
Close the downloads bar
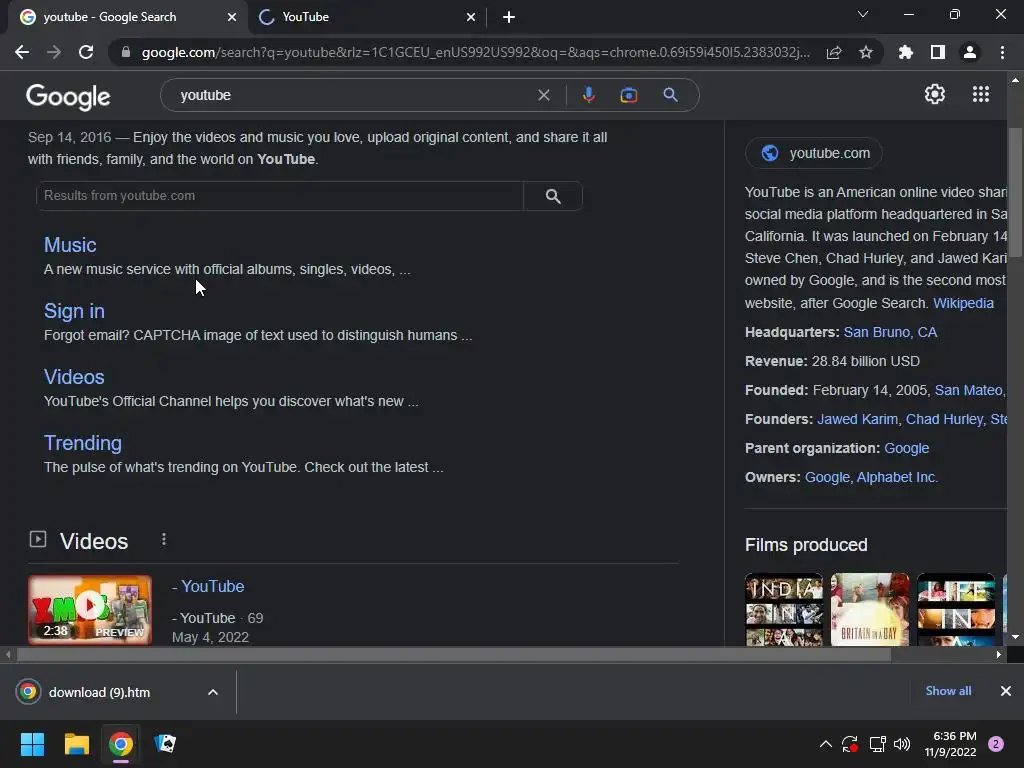pyautogui.click(x=1006, y=691)
